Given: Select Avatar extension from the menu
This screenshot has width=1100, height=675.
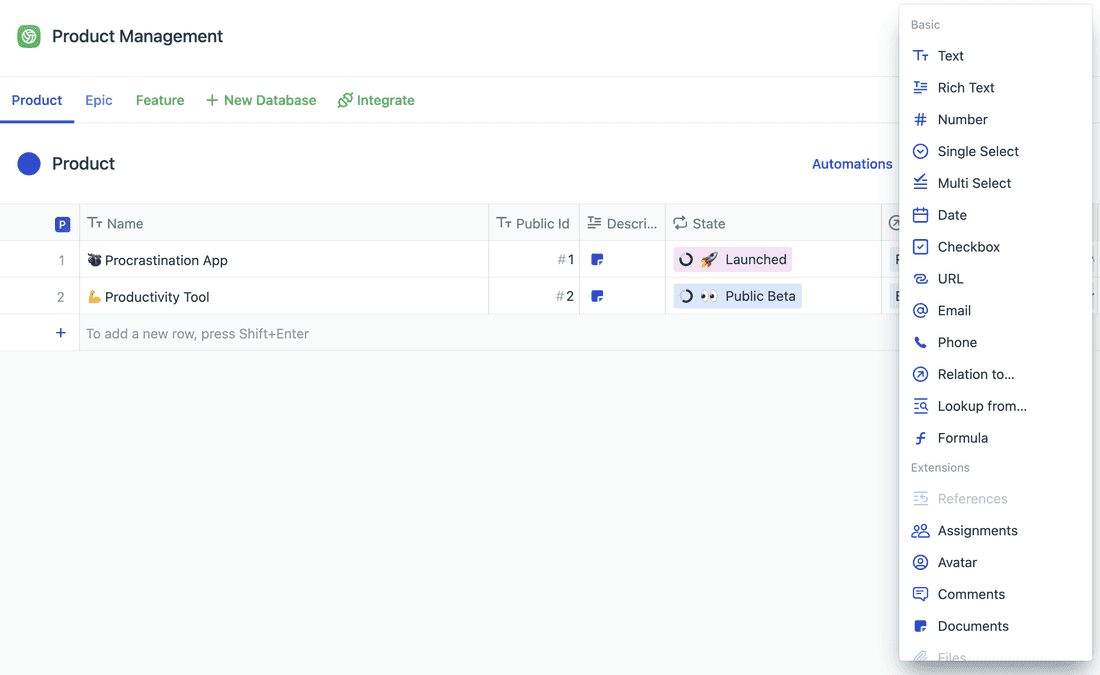Looking at the screenshot, I should coord(957,562).
